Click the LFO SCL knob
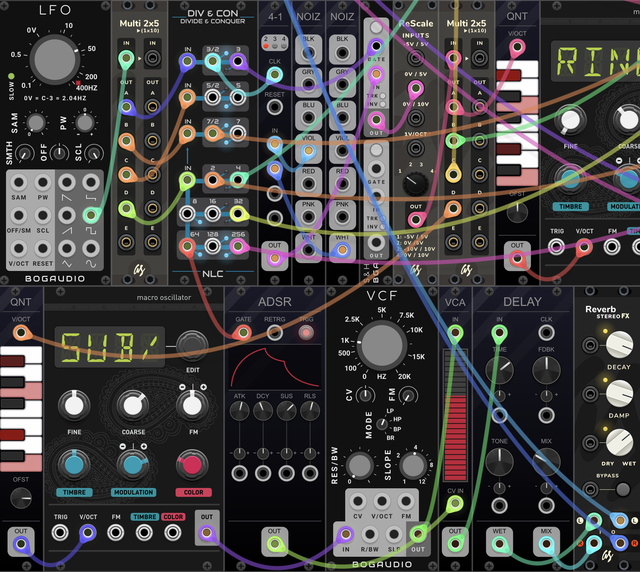 (94, 154)
